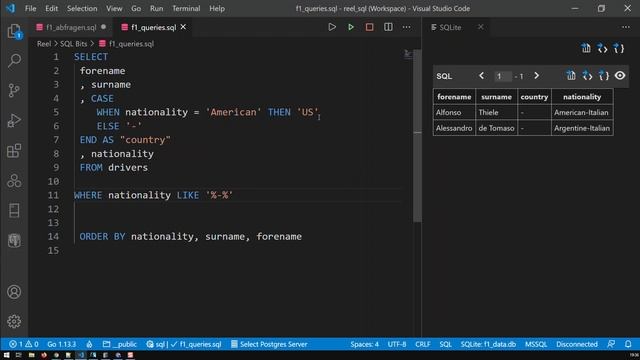640x360 pixels.
Task: Open the Manage gear icon
Action: point(14,321)
